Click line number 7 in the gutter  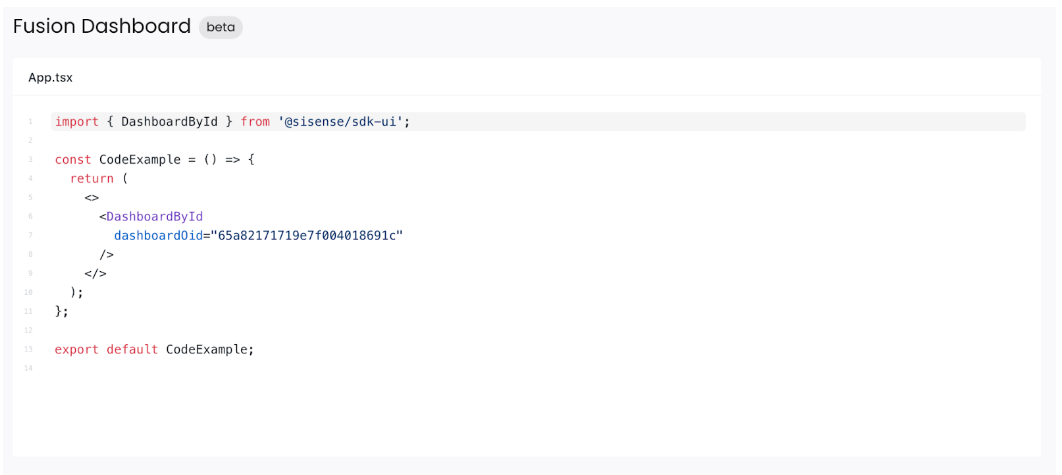click(x=30, y=236)
